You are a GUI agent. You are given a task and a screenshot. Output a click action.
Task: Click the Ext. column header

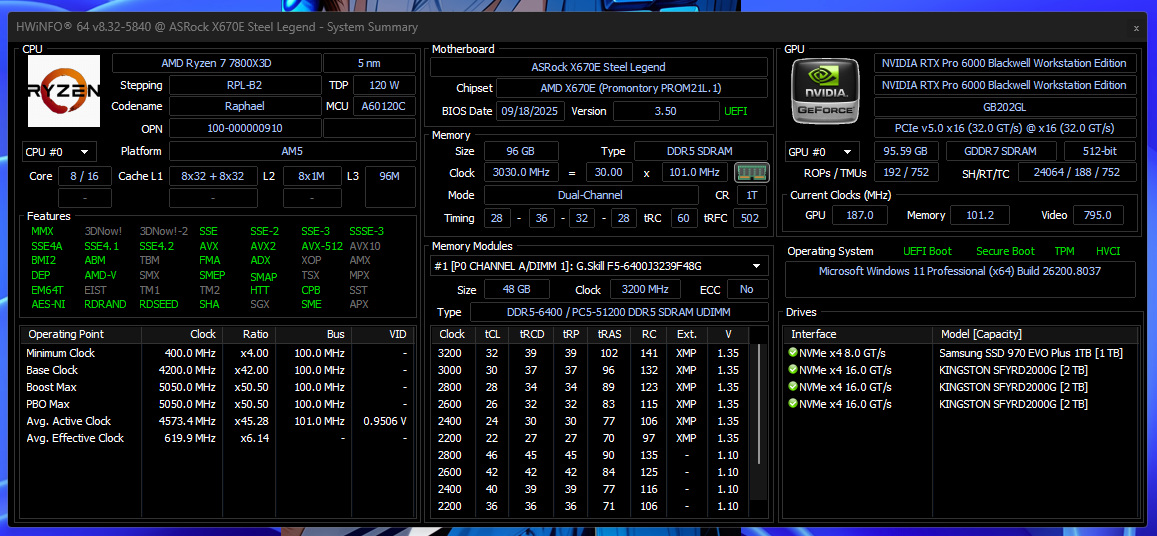pyautogui.click(x=686, y=334)
